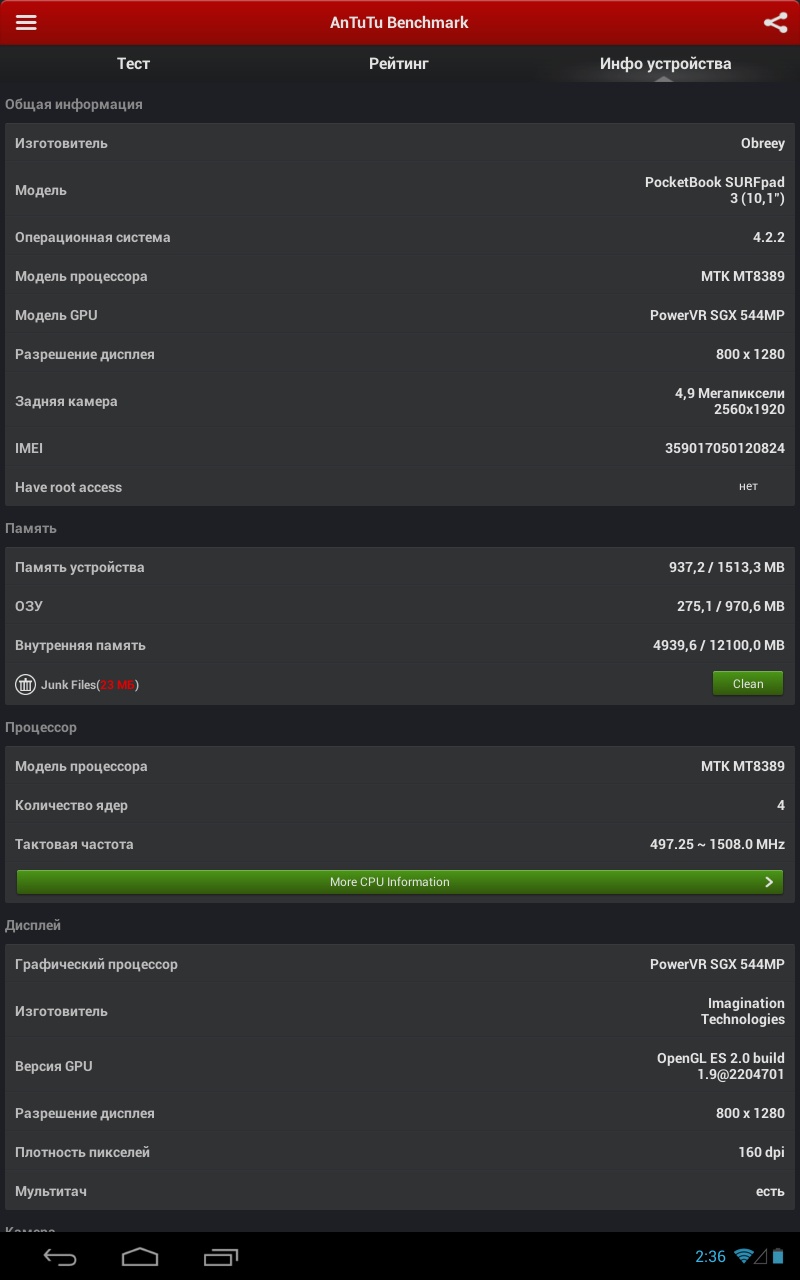Switch to the Рейтинг tab
Image resolution: width=800 pixels, height=1280 pixels.
[398, 64]
